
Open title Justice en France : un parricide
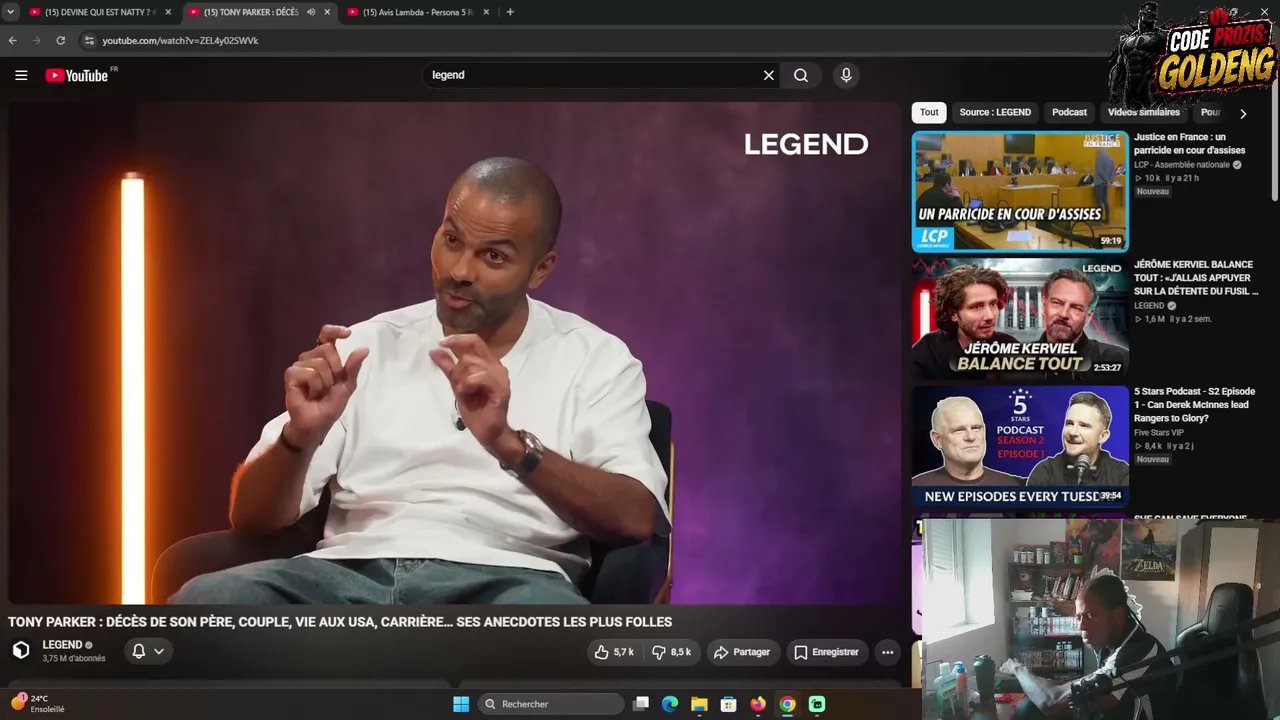[1190, 144]
